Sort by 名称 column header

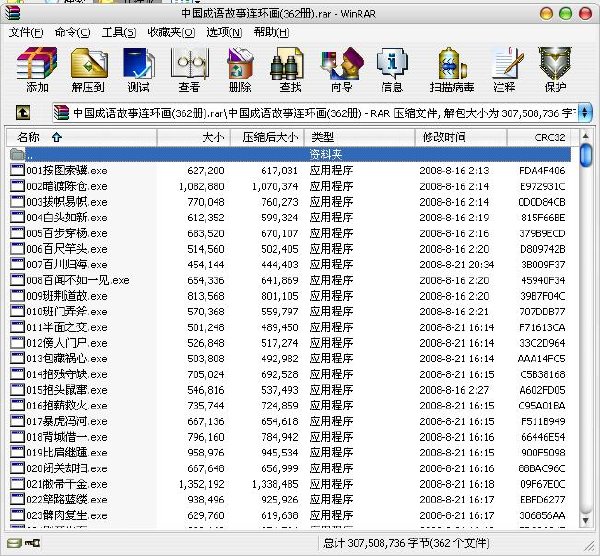[82, 137]
